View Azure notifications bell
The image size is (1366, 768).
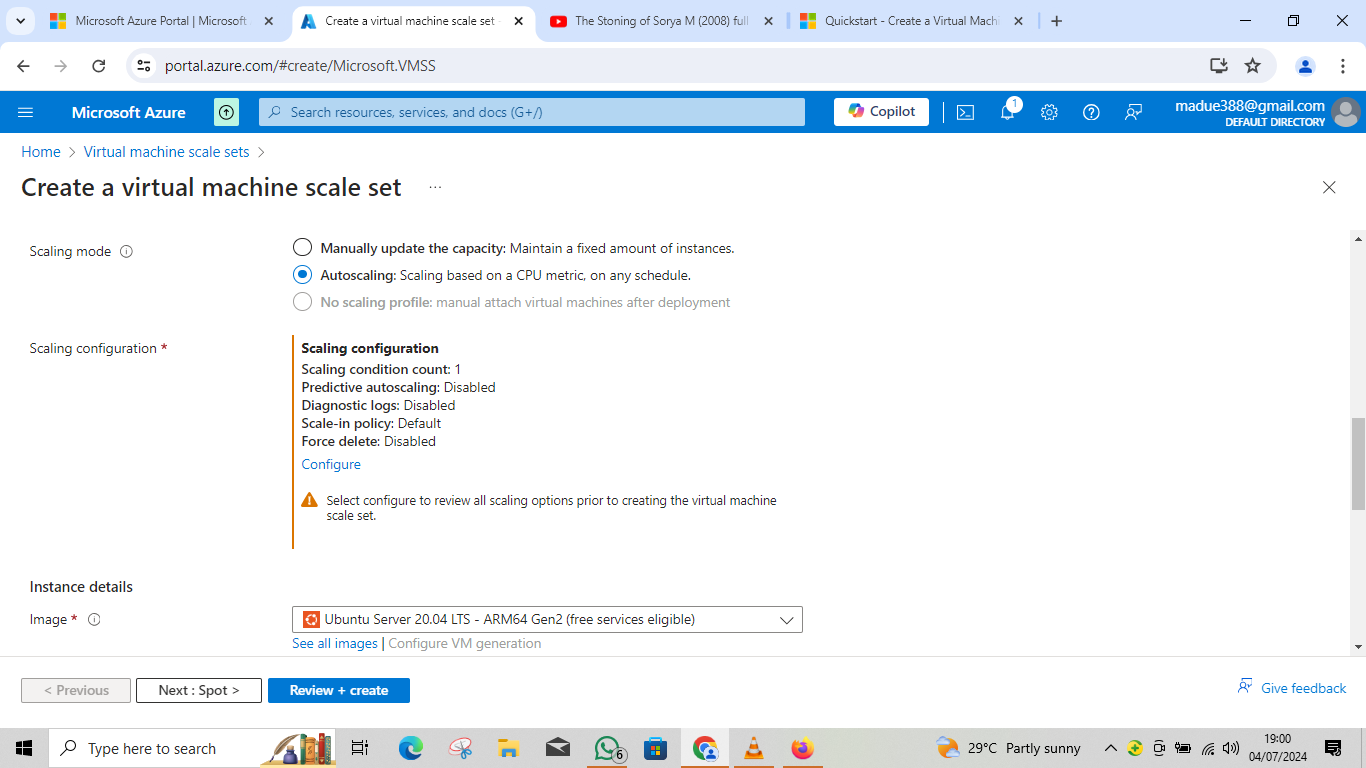[1008, 112]
